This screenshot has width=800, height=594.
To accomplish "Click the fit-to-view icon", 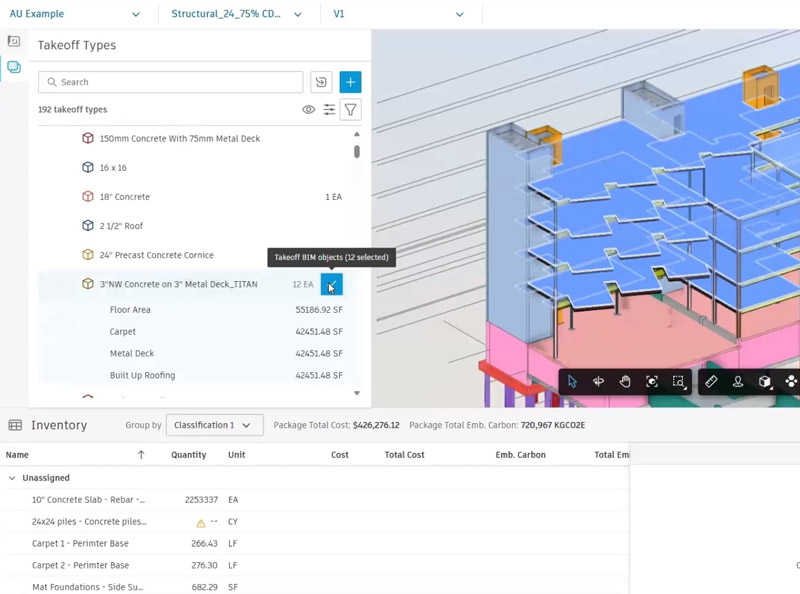I will pyautogui.click(x=652, y=381).
